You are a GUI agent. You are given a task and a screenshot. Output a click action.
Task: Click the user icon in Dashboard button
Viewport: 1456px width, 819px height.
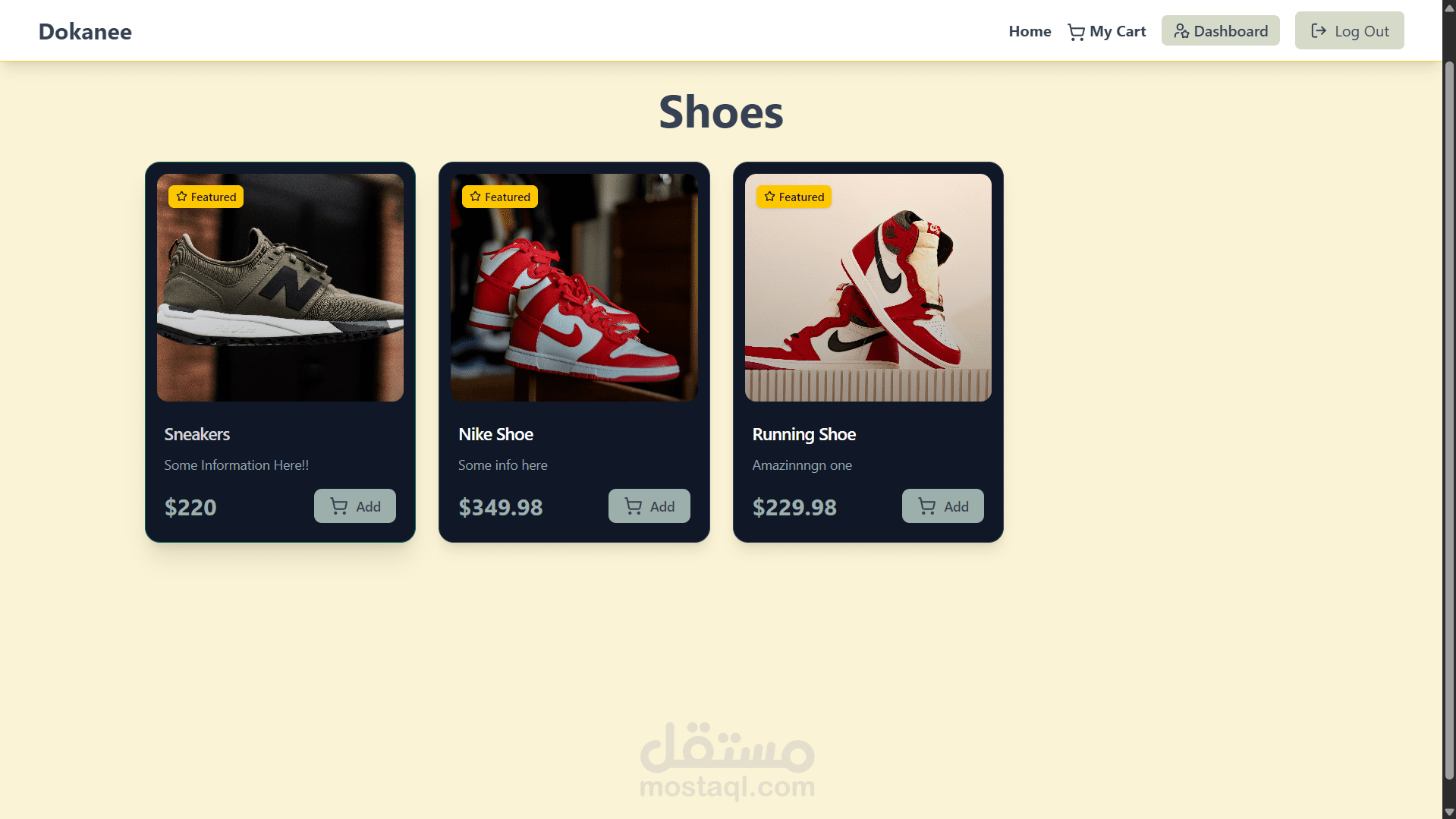1181,31
